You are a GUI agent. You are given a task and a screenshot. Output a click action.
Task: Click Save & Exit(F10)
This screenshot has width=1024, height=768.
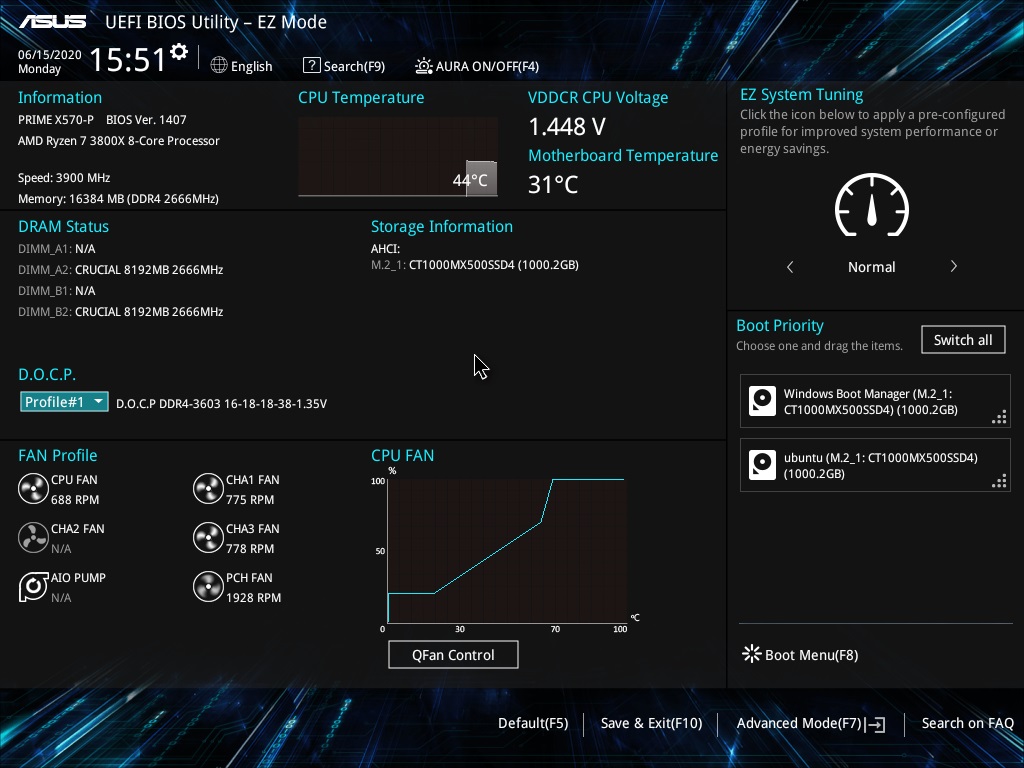[651, 723]
